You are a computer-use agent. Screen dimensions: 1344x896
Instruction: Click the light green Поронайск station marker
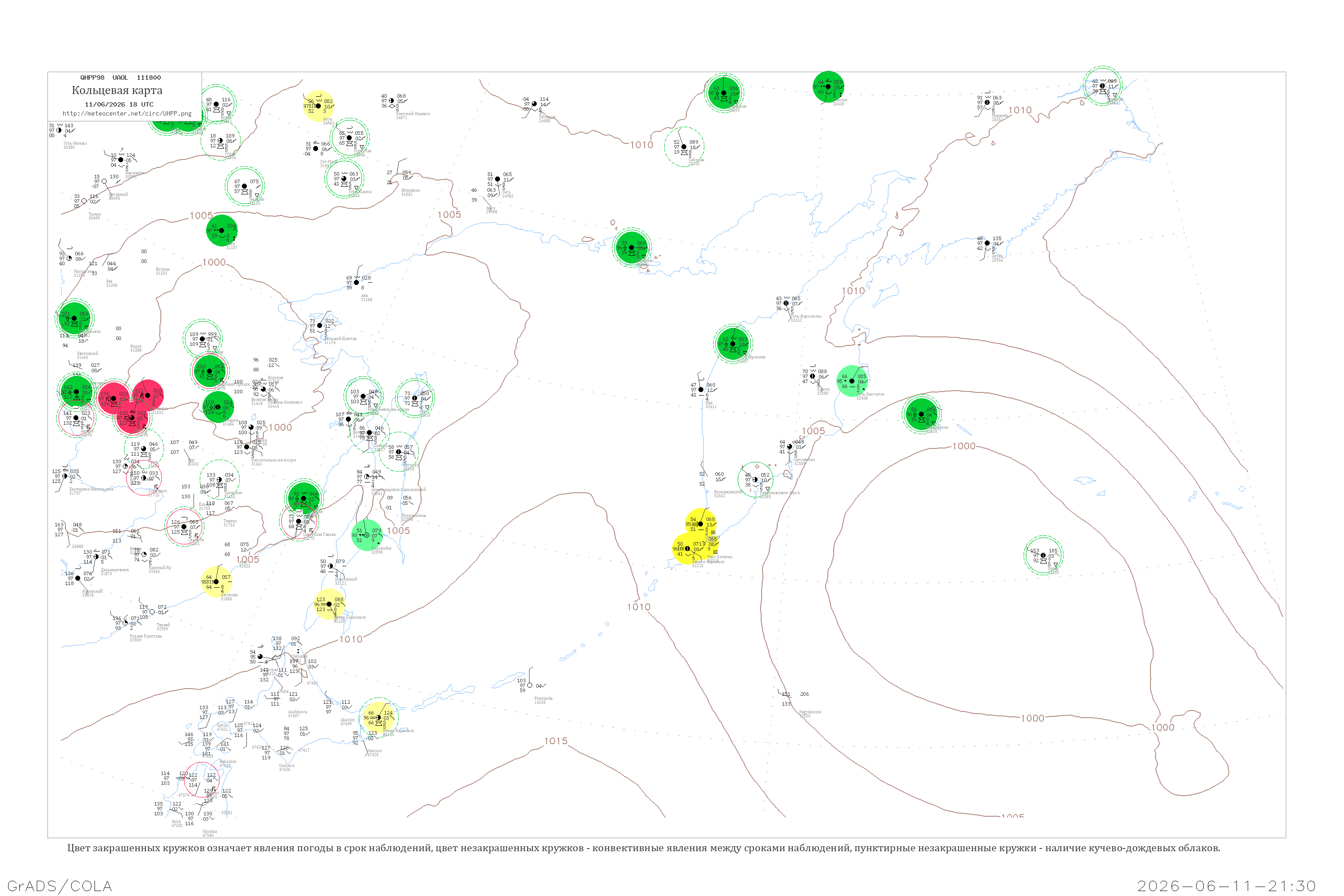(367, 535)
